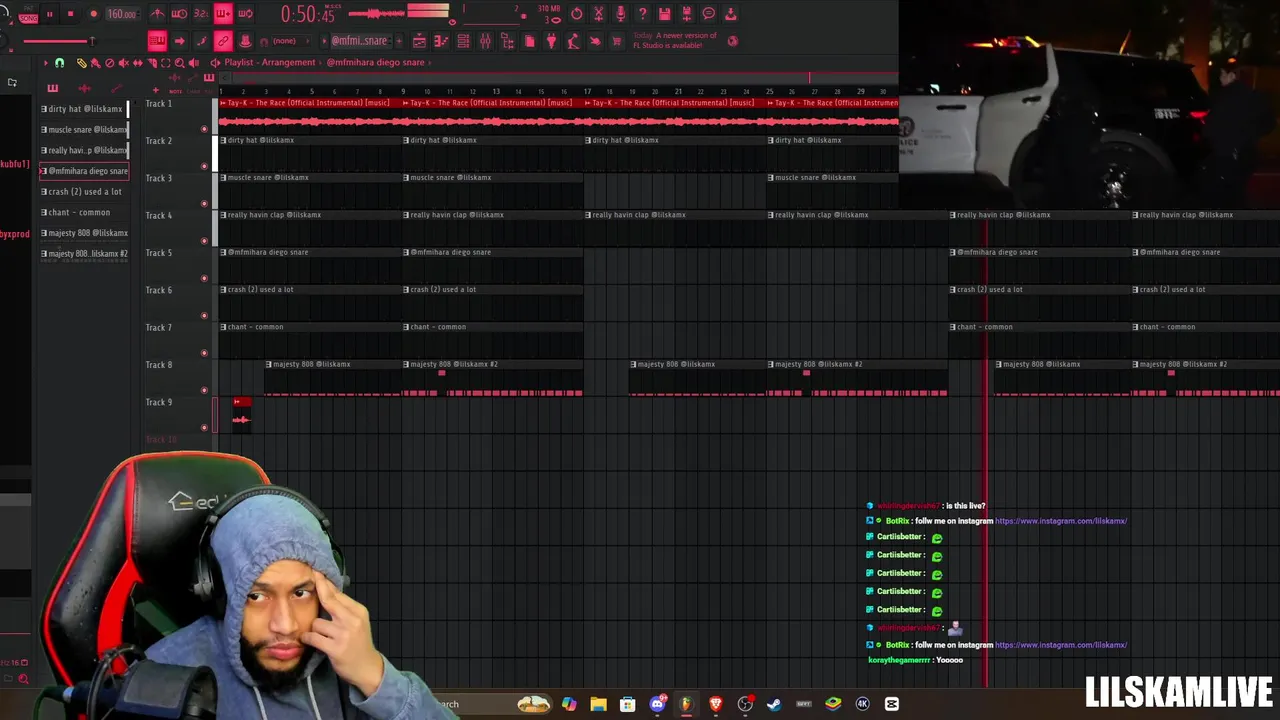Toggle the 3-2-1 countdown before recording
Viewport: 1280px width, 720px height.
[201, 14]
